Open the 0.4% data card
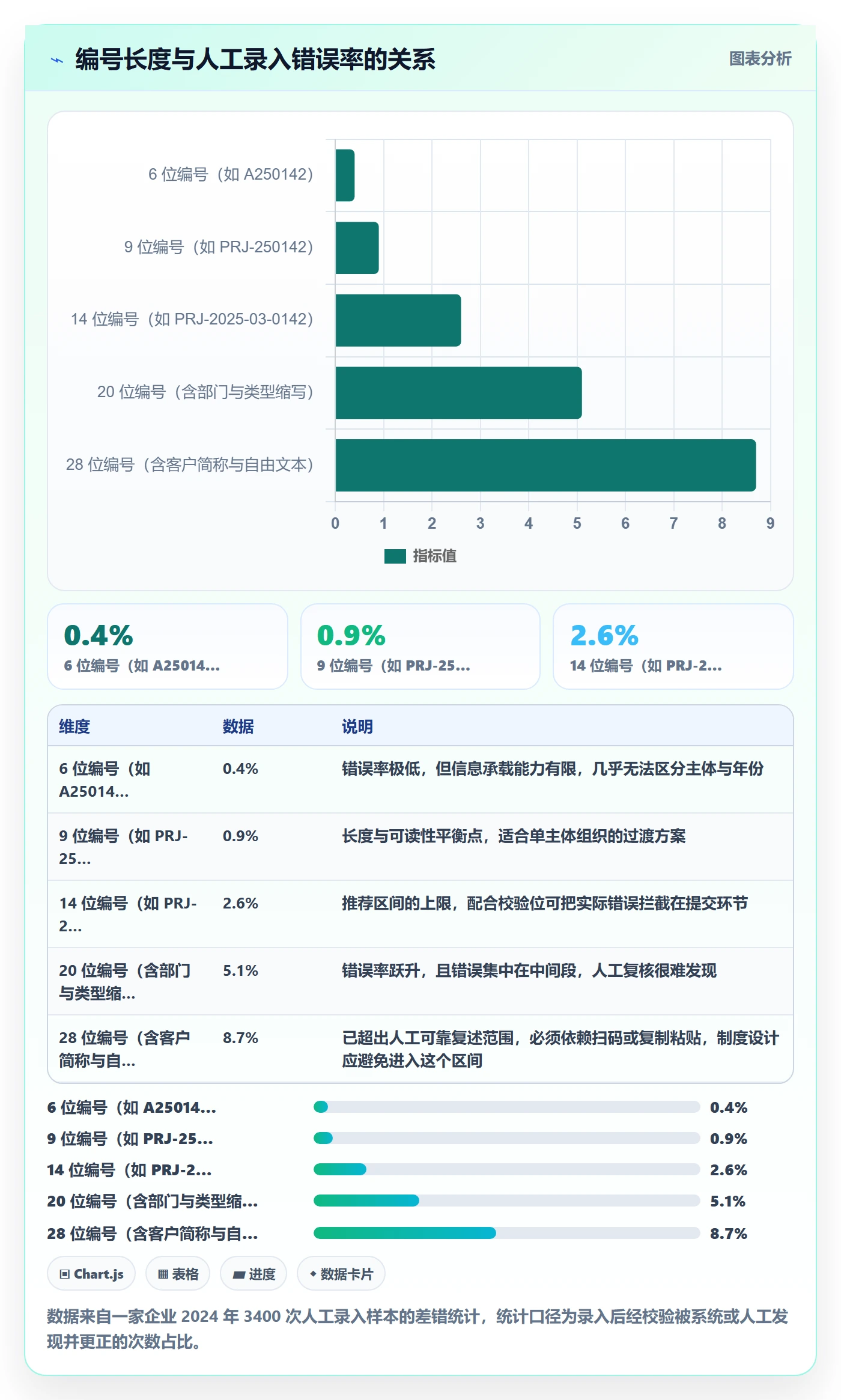 [x=168, y=647]
